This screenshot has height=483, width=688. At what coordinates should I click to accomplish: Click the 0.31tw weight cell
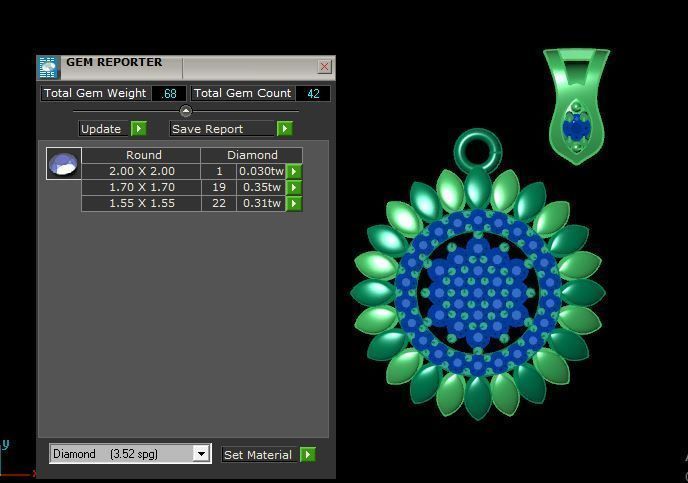point(262,204)
